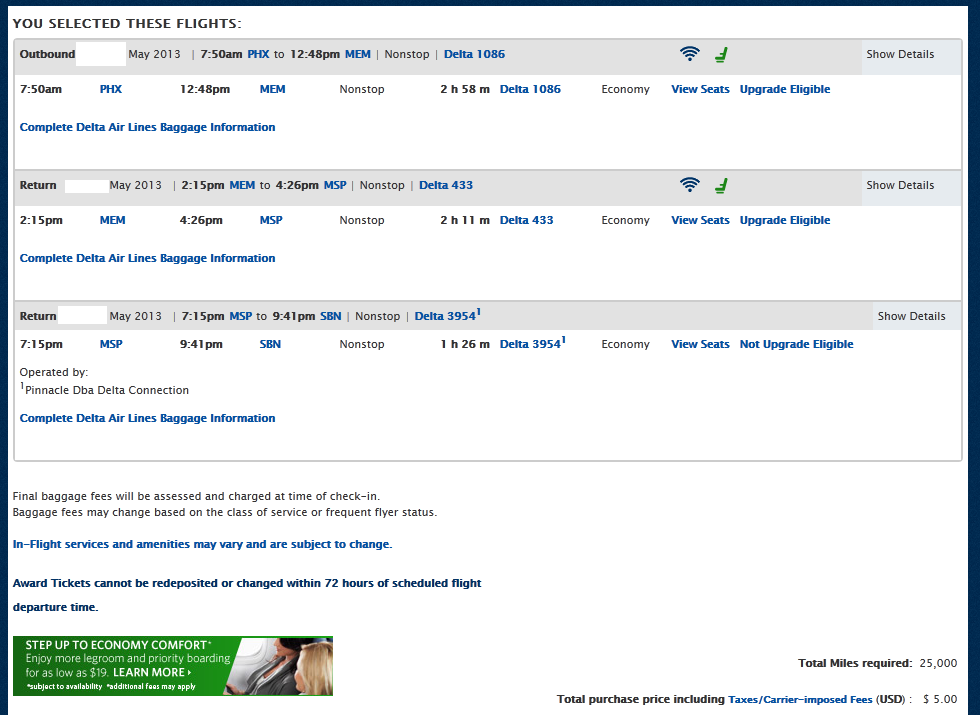The height and width of the screenshot is (715, 980).
Task: Click the Wi-Fi icon on Delta 1086 flight
Action: pos(689,54)
